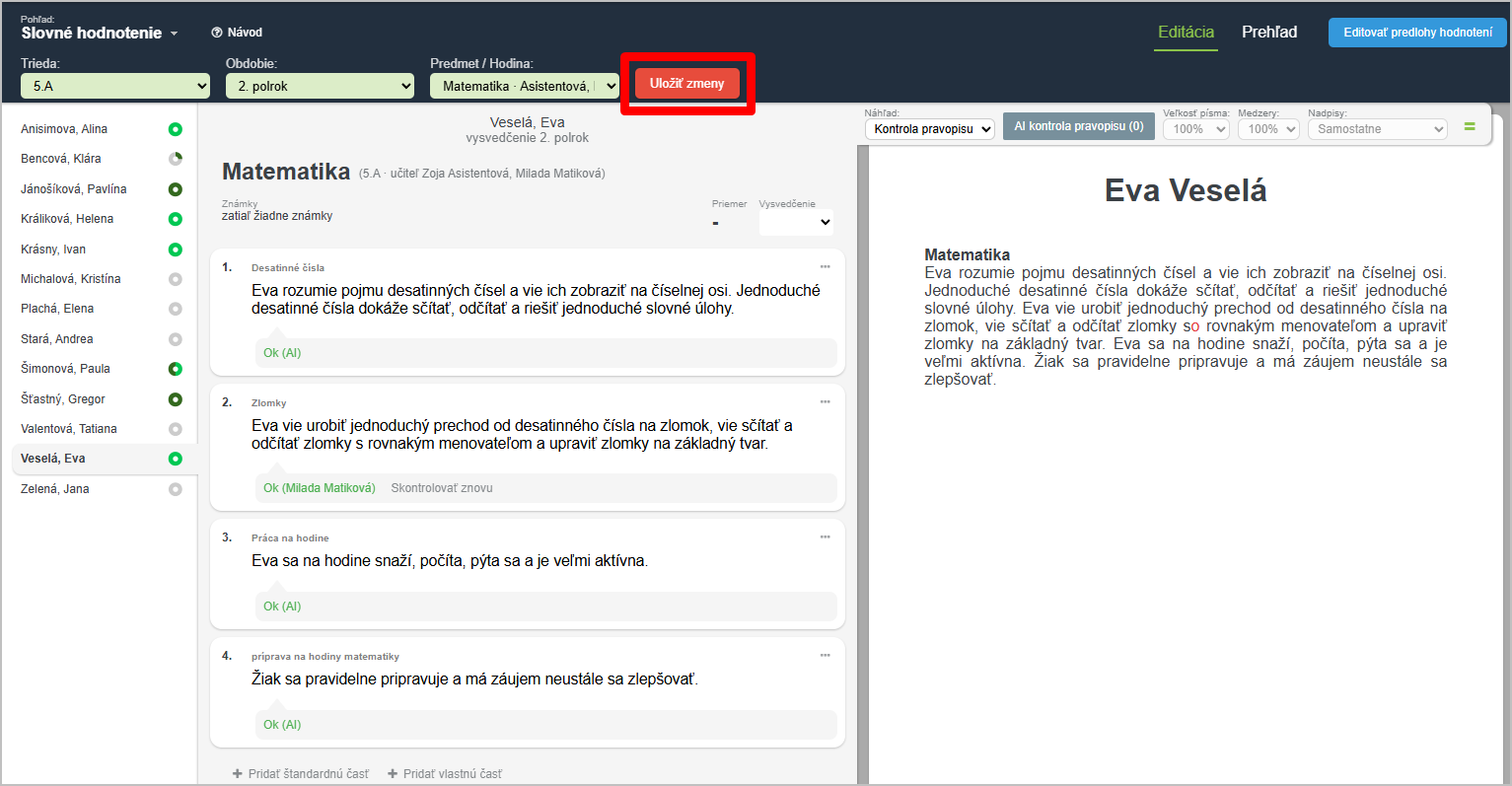
Task: Open the Vysvedčenie grade dropdown
Action: (796, 223)
